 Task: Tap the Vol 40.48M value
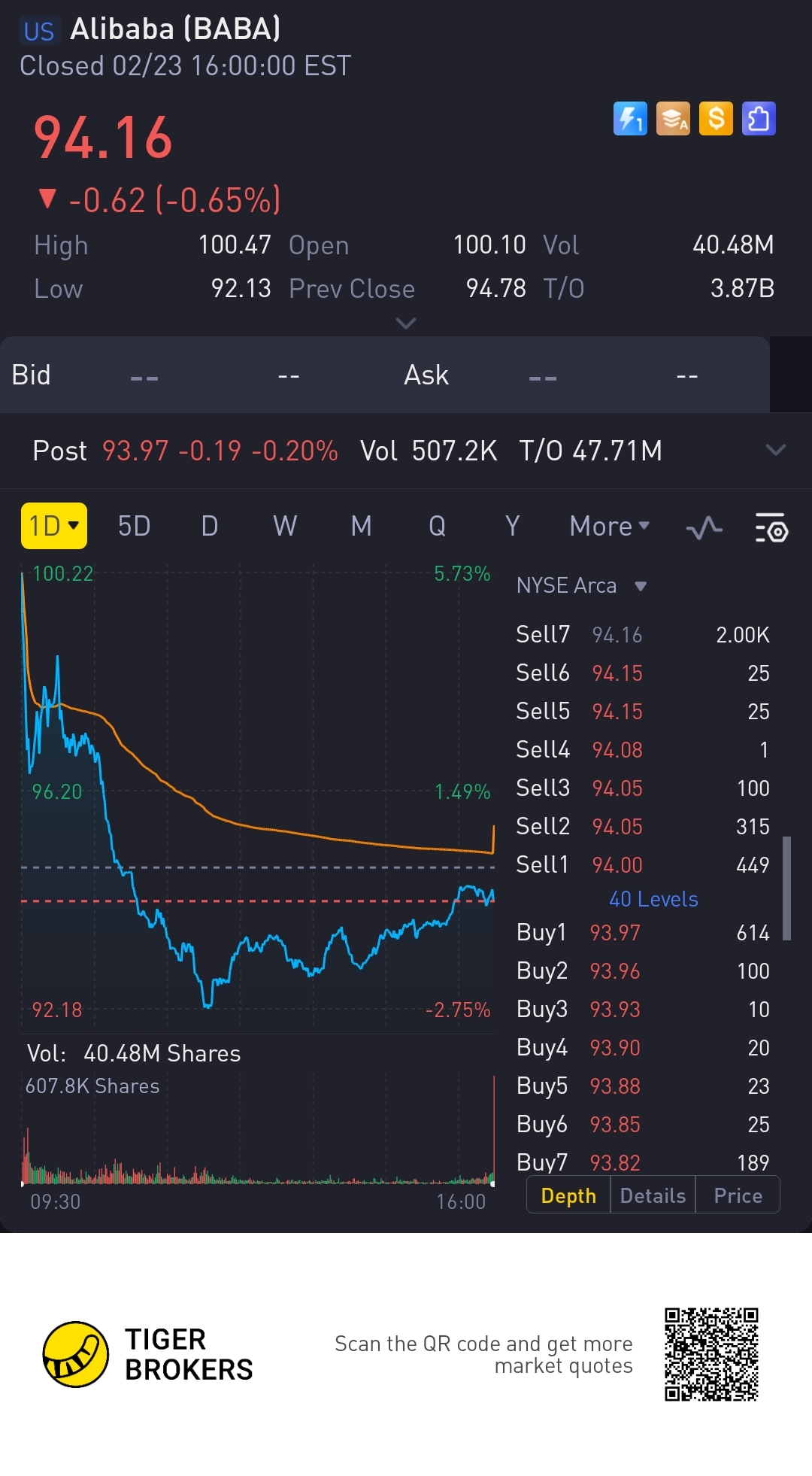point(733,244)
